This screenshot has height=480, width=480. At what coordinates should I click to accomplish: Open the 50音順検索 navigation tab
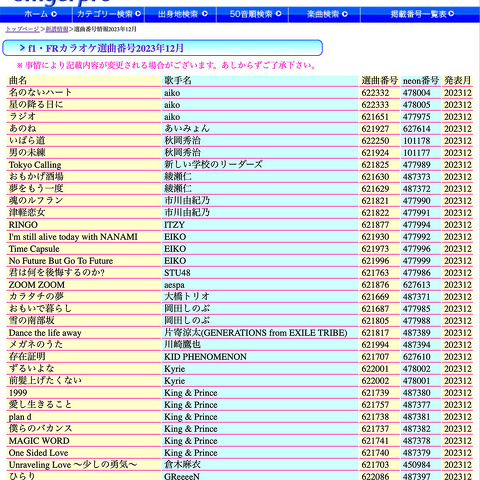click(252, 14)
